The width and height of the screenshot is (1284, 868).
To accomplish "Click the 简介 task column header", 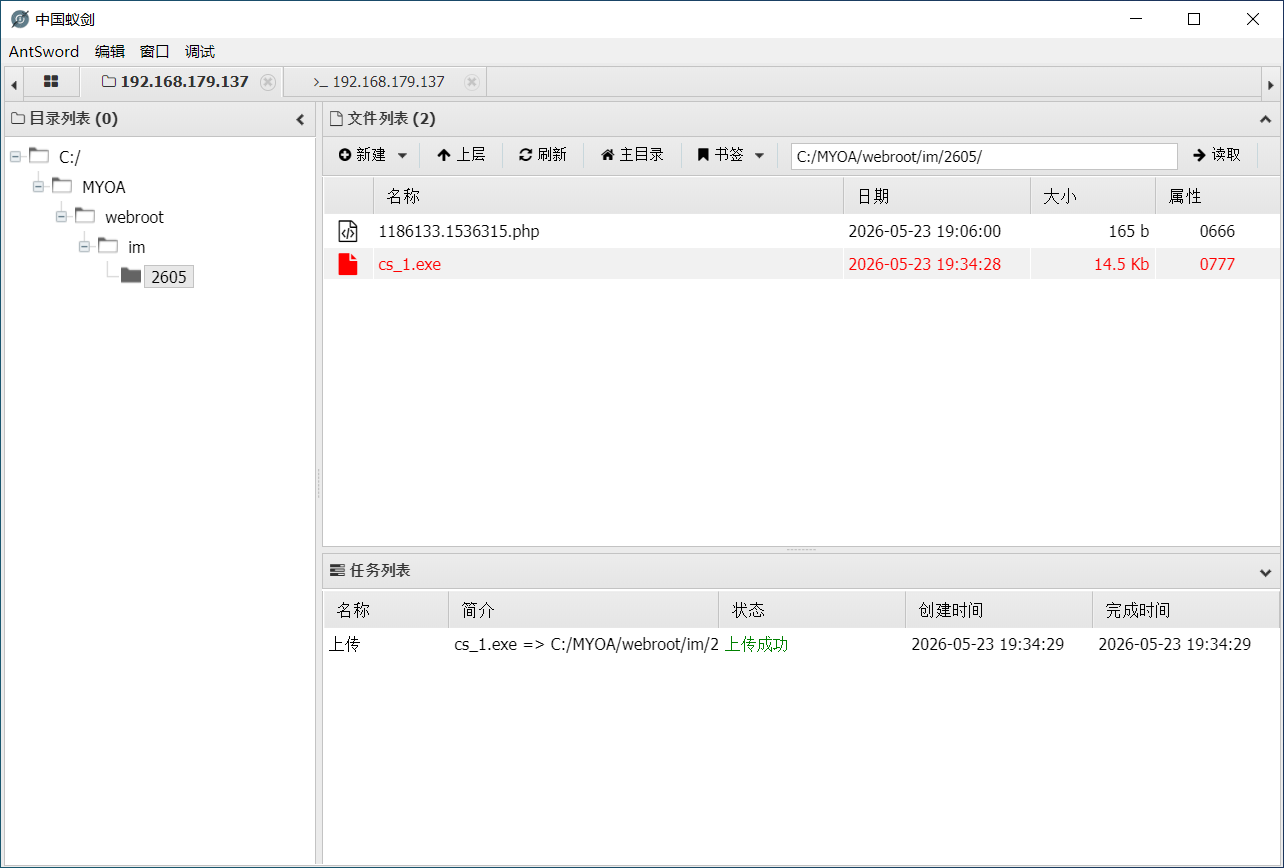I will (x=583, y=610).
